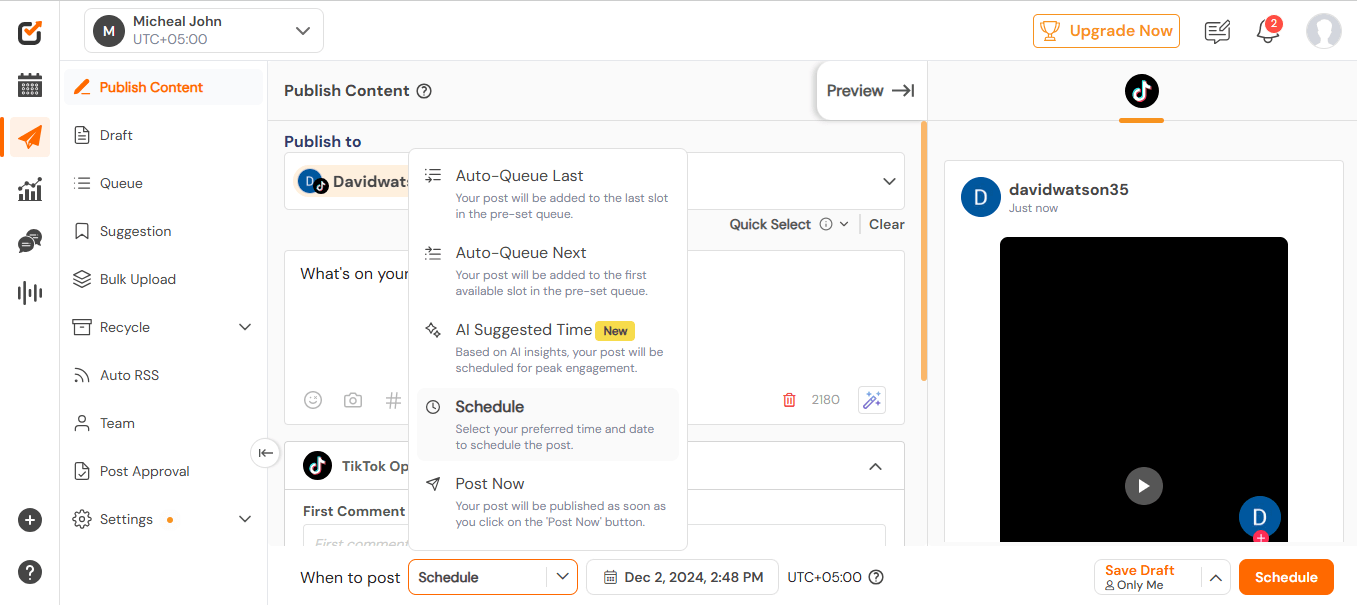Viewport: 1357px width, 605px height.
Task: Choose Auto-Queue Next option
Action: click(x=548, y=271)
